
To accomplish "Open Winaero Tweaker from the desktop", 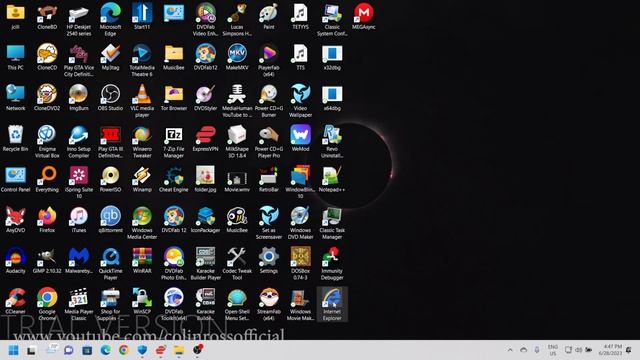I will click(142, 142).
